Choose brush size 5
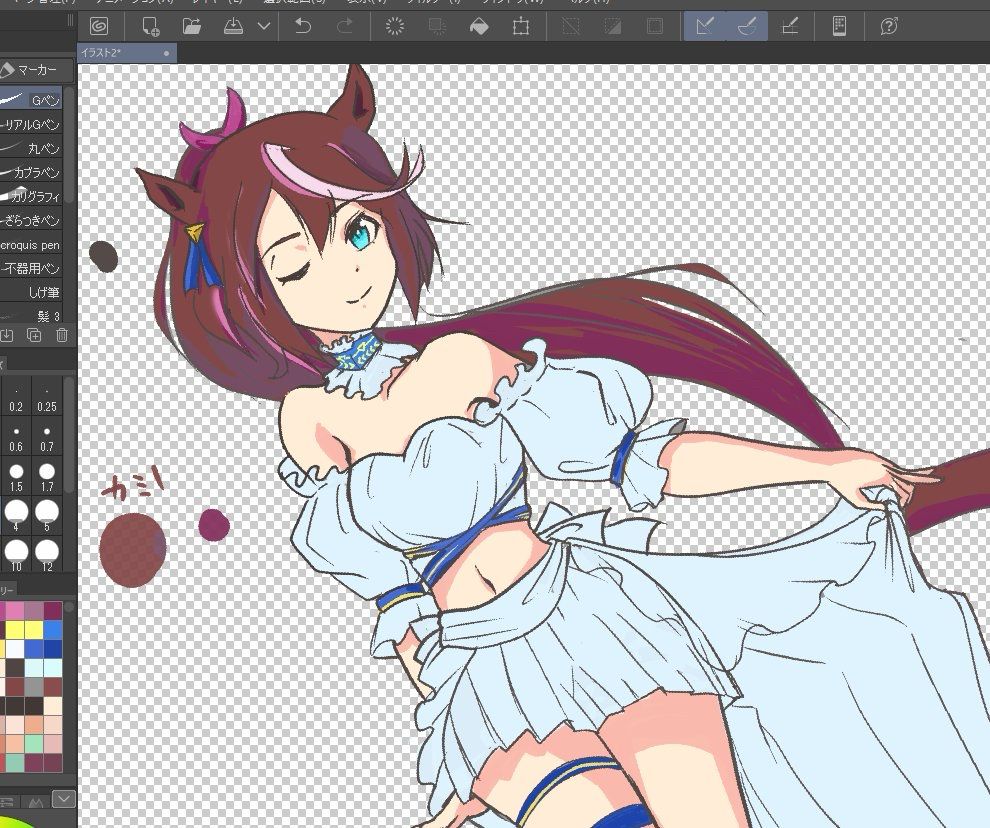 tap(47, 516)
